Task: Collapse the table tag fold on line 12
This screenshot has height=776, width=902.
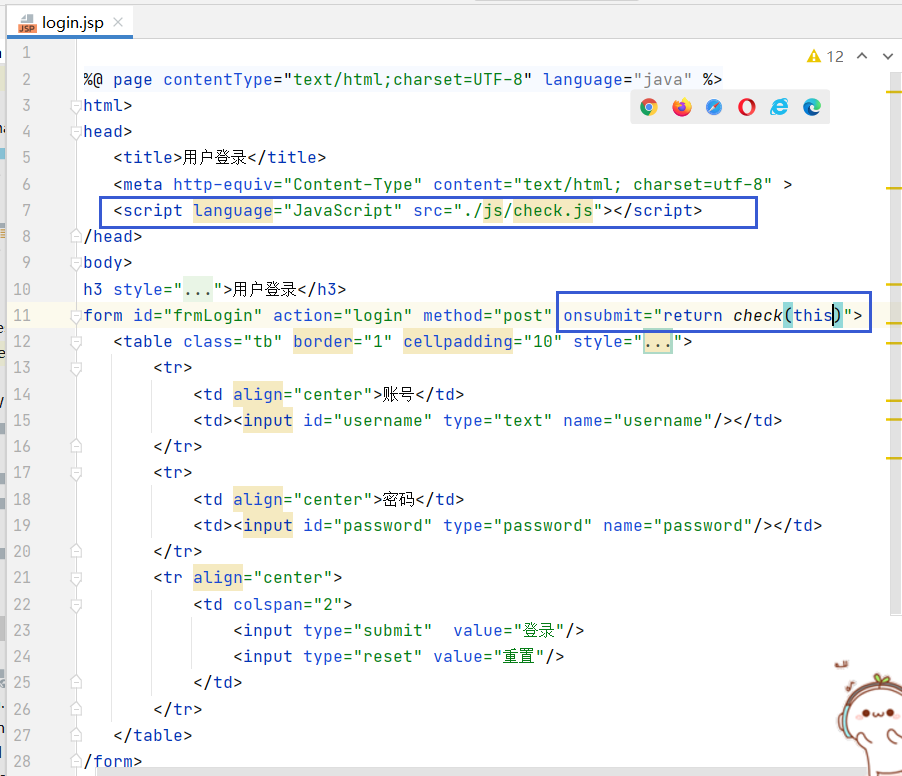Action: 75,342
